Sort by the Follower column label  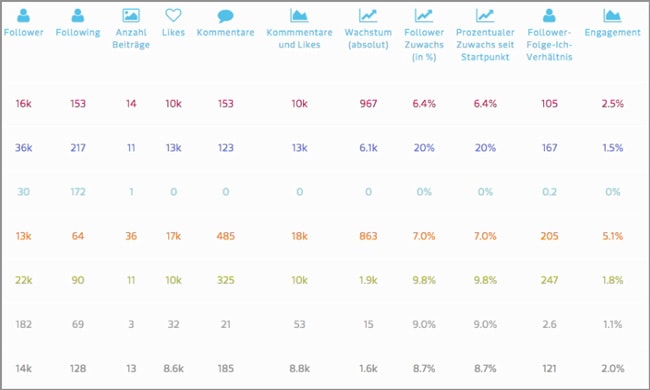[x=23, y=32]
